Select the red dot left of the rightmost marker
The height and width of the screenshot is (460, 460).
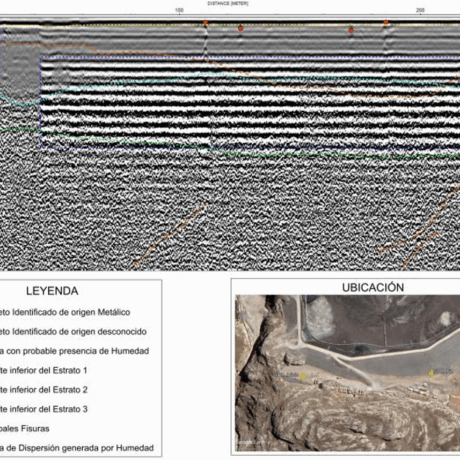click(351, 30)
